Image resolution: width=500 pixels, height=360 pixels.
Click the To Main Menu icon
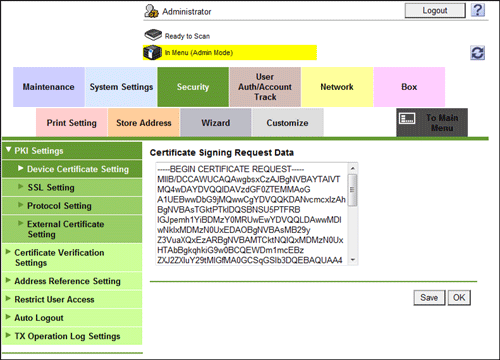point(407,118)
